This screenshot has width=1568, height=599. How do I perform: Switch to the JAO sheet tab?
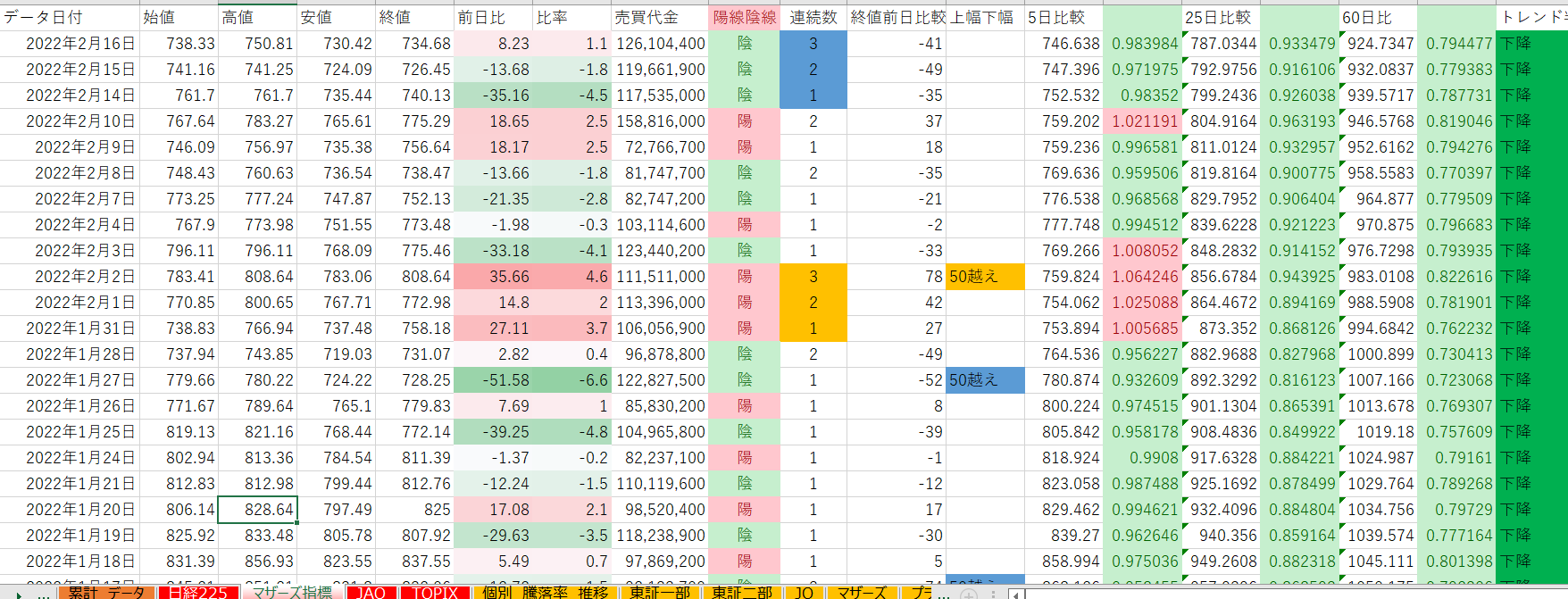tap(371, 593)
